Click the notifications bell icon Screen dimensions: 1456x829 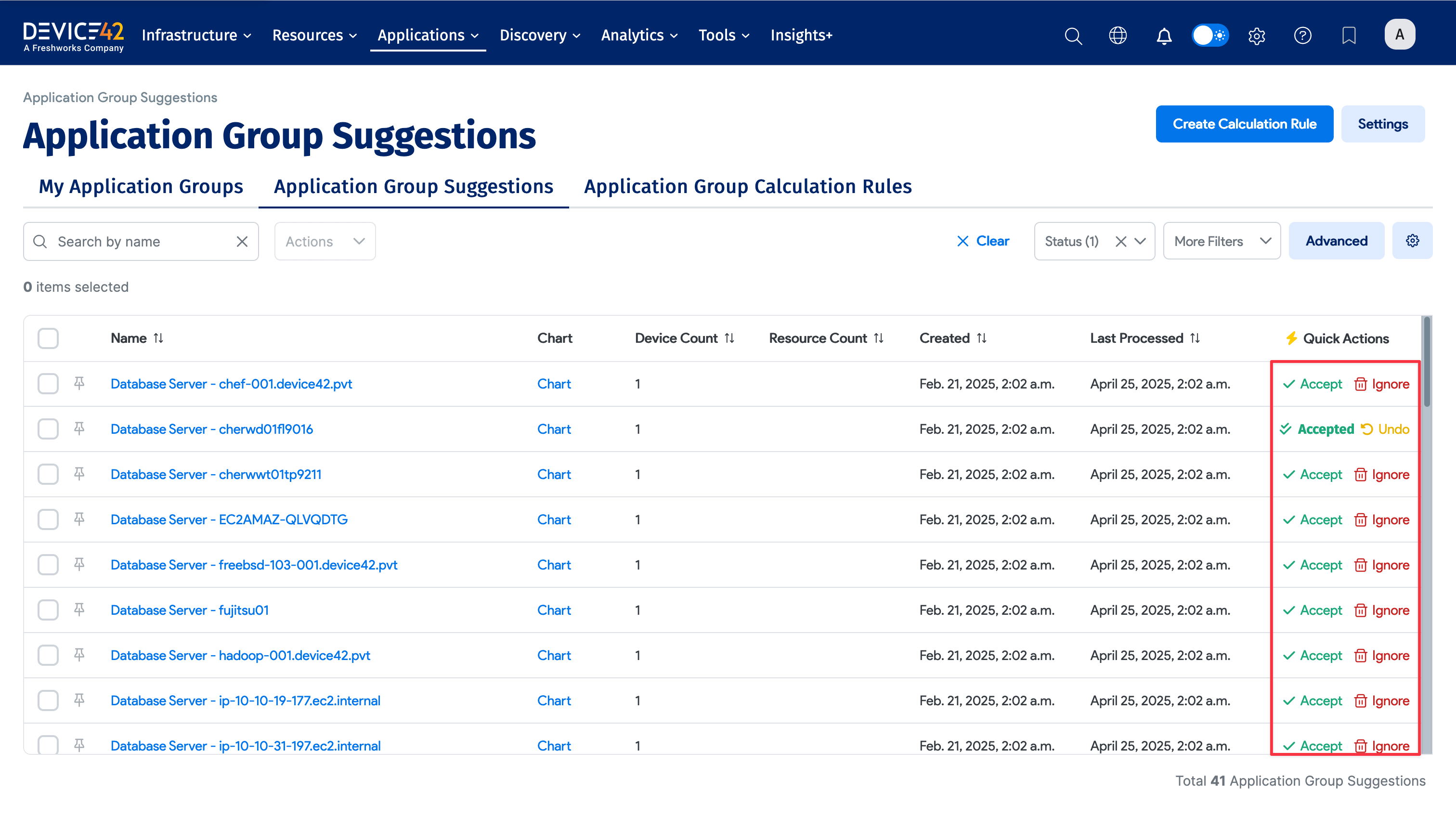[x=1164, y=35]
